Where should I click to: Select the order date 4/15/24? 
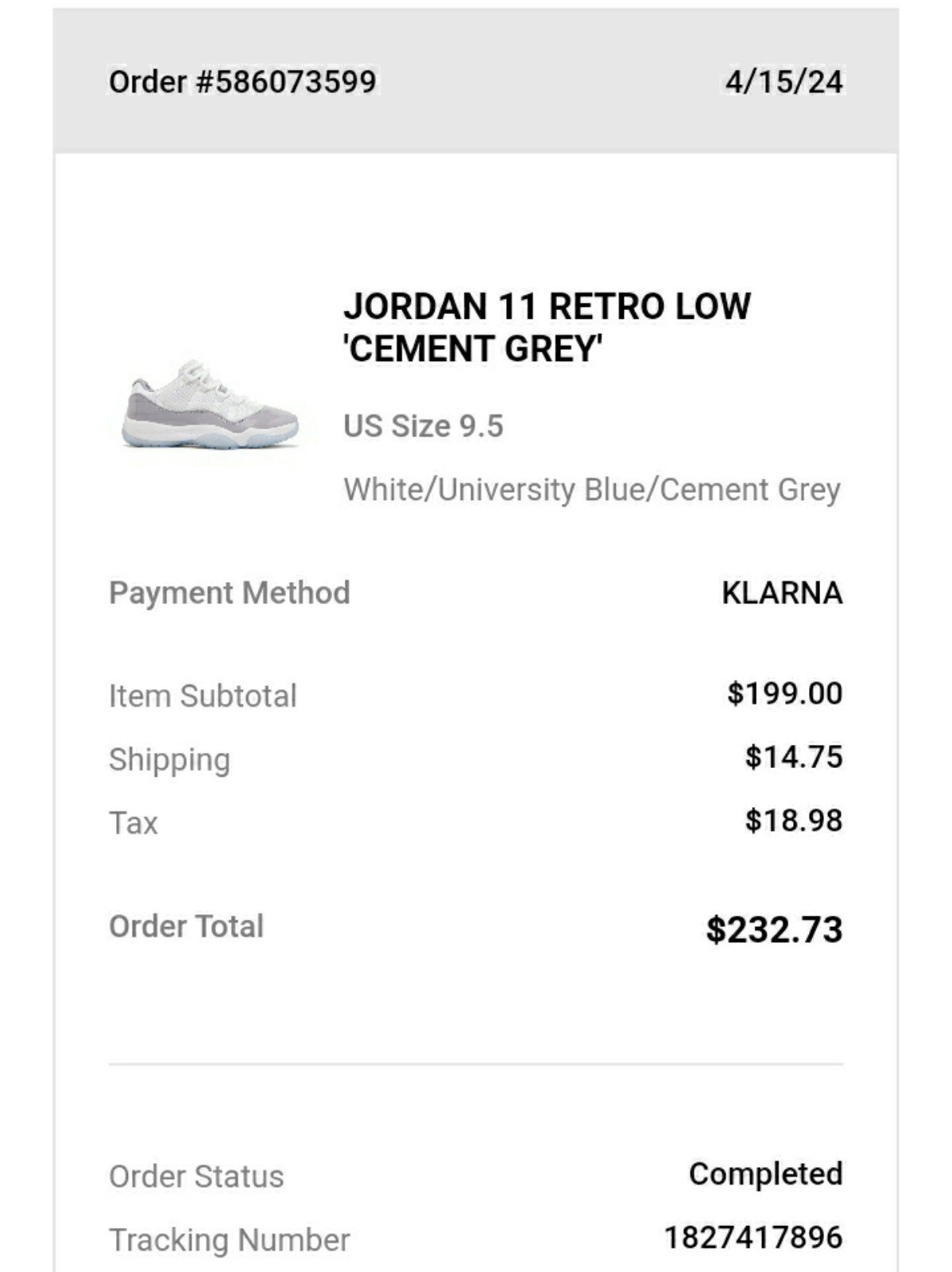(784, 82)
